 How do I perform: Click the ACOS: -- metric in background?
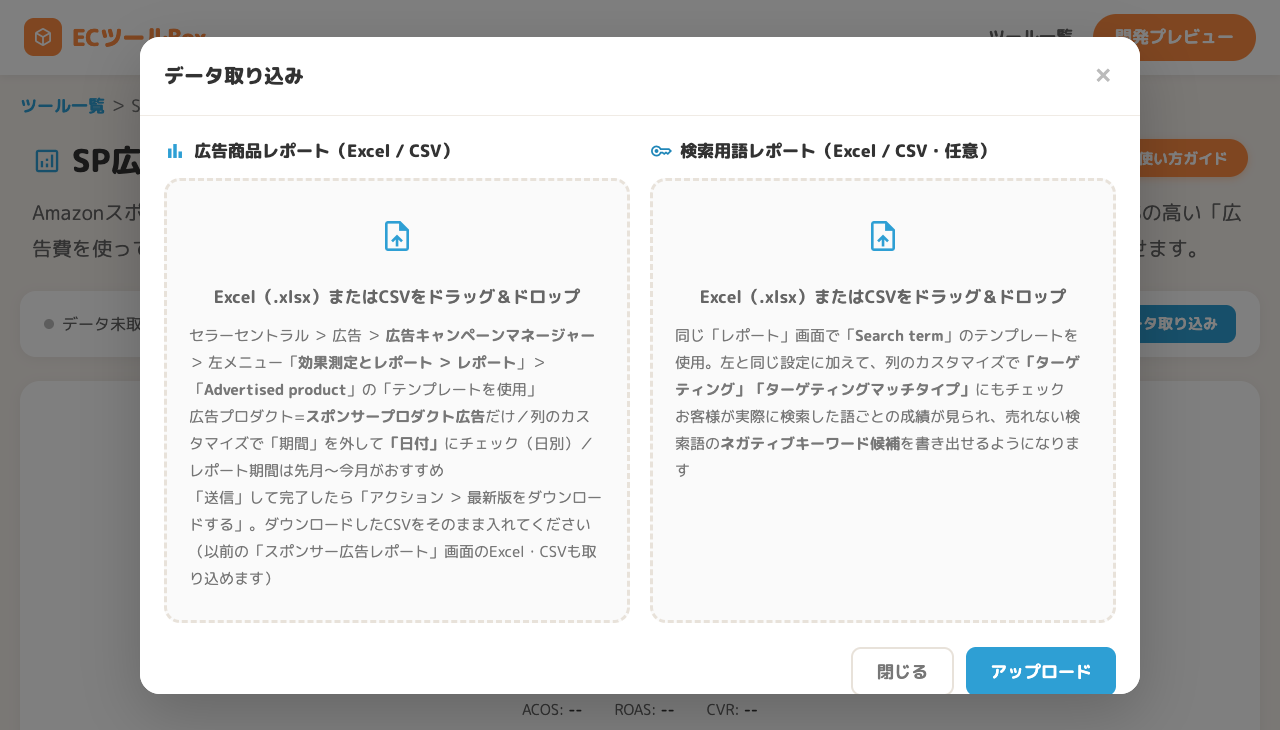pos(552,710)
